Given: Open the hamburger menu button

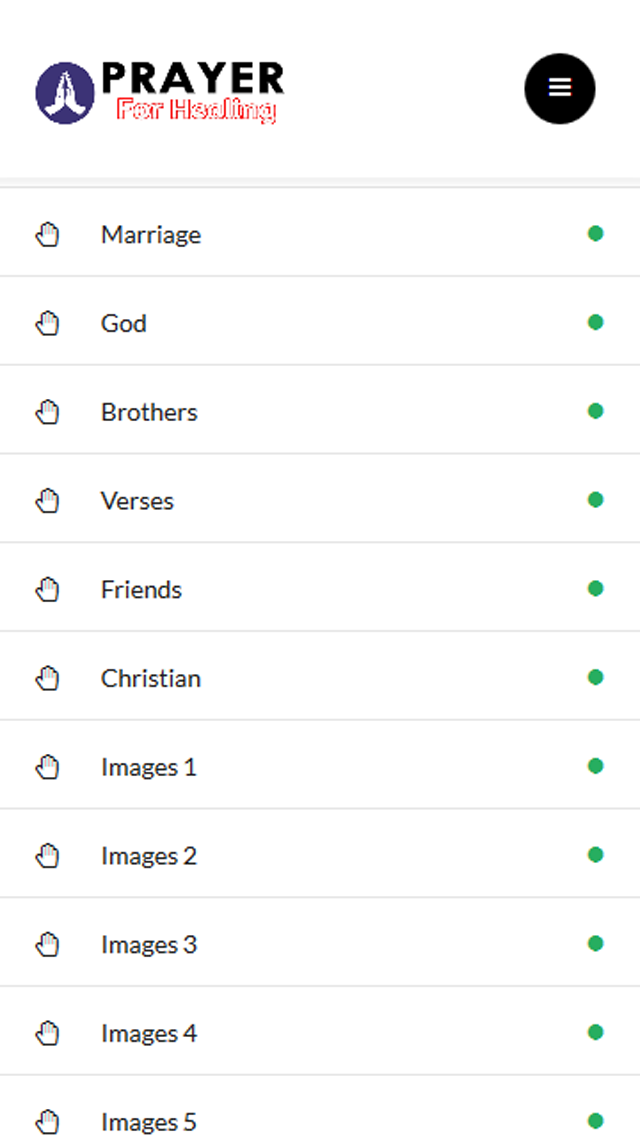Looking at the screenshot, I should [x=560, y=88].
